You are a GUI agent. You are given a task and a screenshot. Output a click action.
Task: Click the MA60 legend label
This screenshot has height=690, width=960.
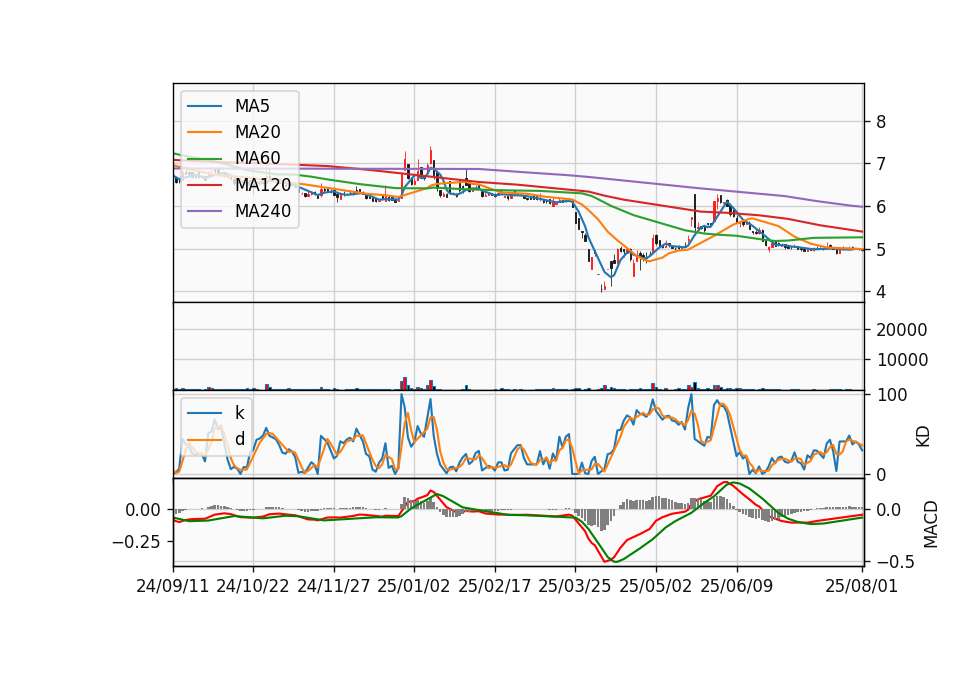tap(257, 158)
